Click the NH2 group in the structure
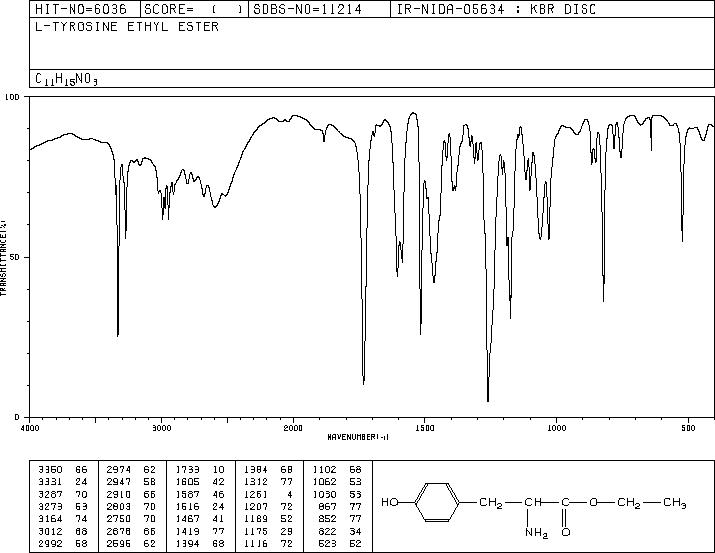This screenshot has width=715, height=553. pyautogui.click(x=536, y=532)
